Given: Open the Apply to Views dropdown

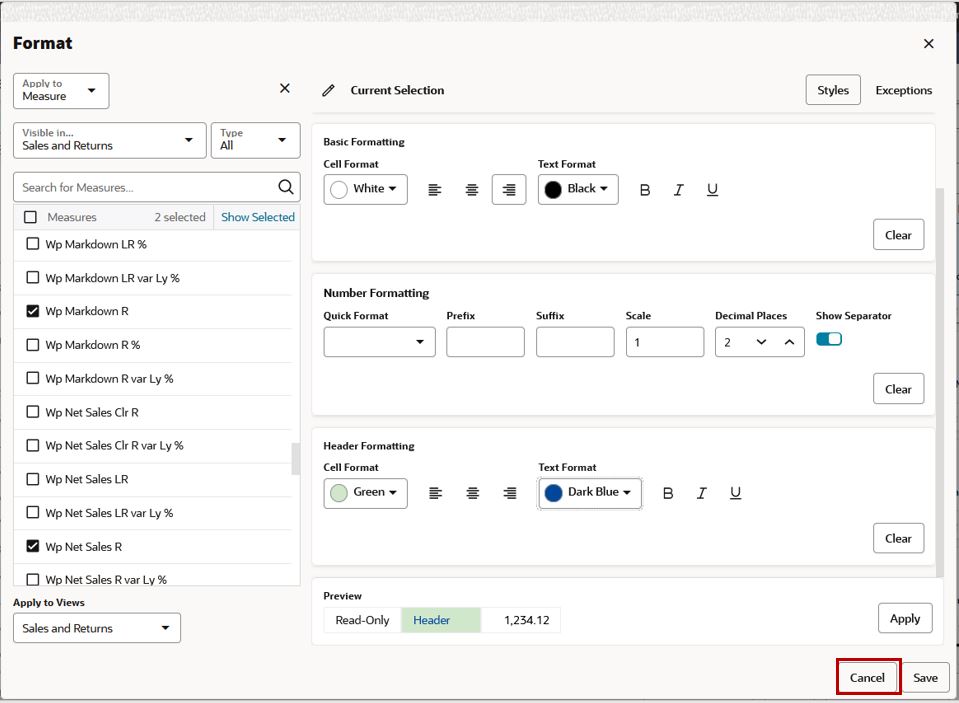Looking at the screenshot, I should (x=97, y=628).
